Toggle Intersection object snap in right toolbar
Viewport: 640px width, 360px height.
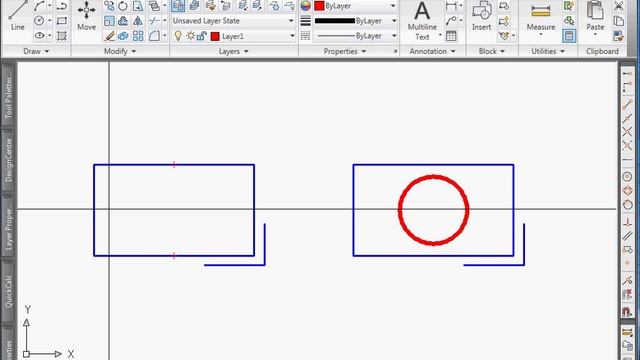click(x=627, y=132)
